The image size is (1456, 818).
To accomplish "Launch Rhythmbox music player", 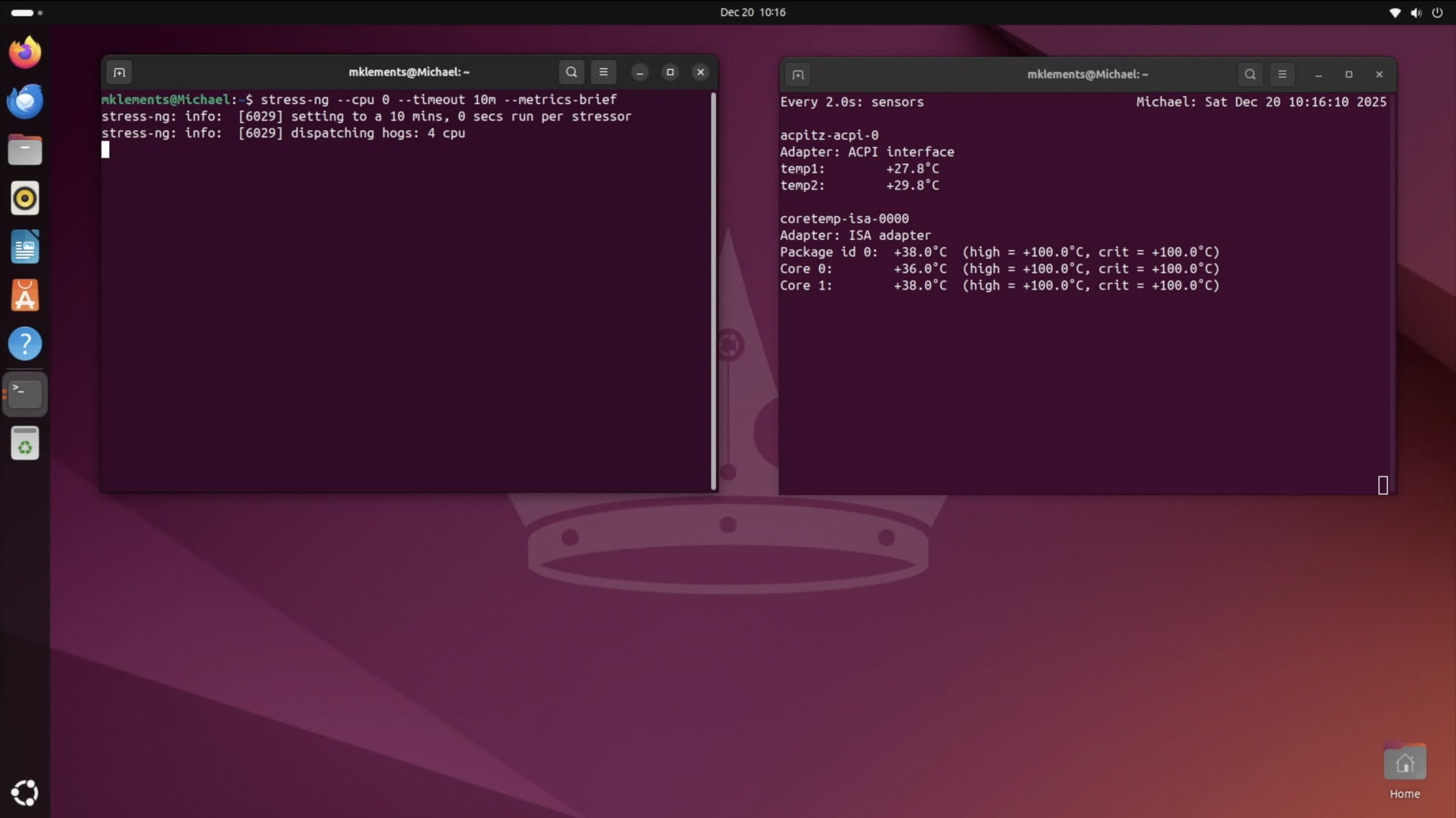I will 25,198.
